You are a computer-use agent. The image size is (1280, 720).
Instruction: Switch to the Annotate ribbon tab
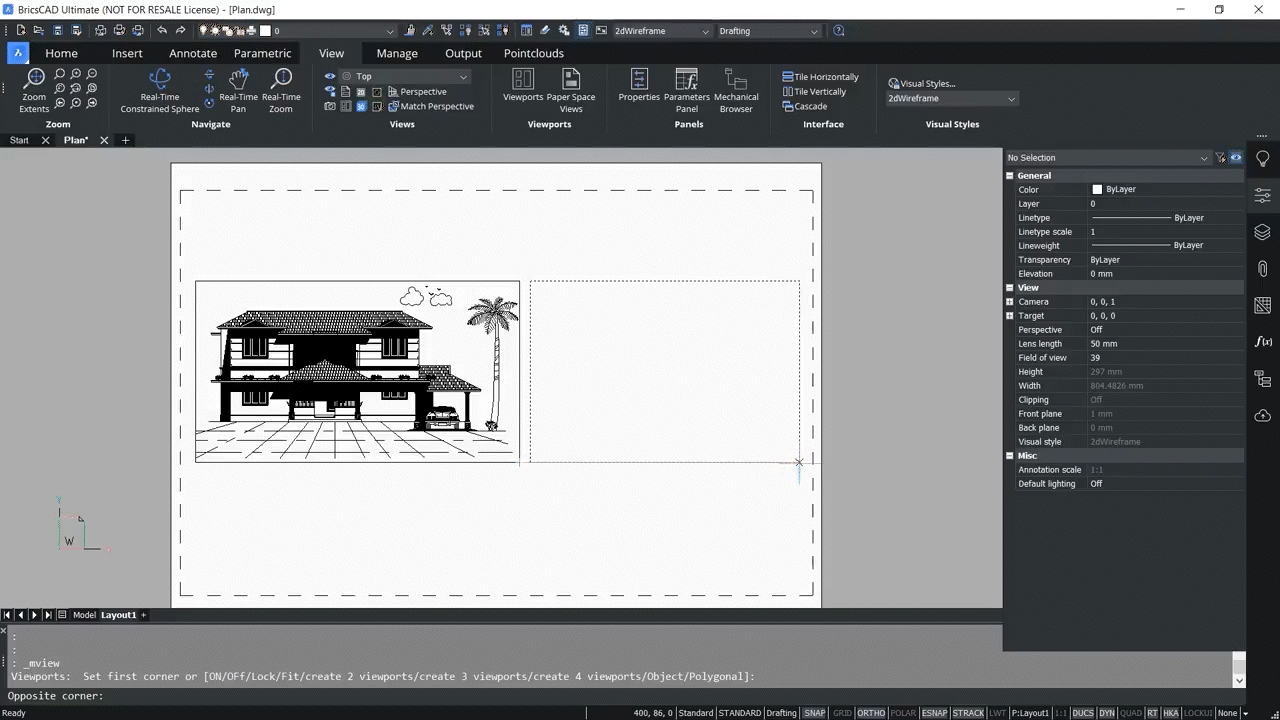tap(192, 53)
